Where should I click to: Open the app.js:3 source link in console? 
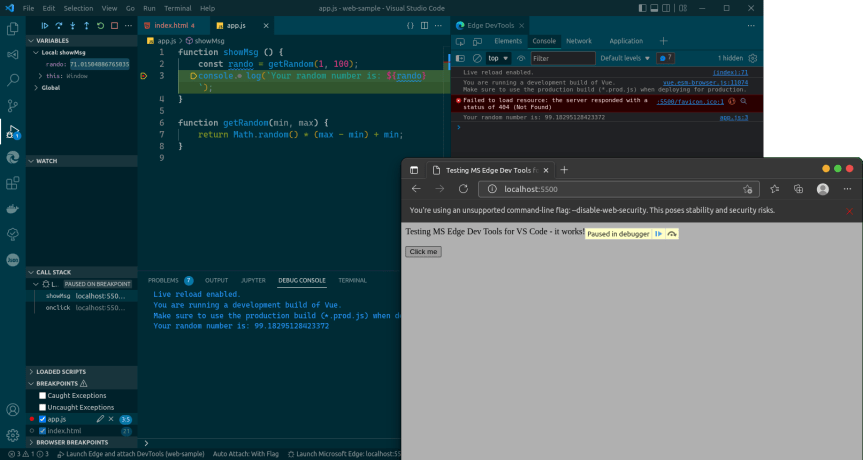tap(734, 118)
